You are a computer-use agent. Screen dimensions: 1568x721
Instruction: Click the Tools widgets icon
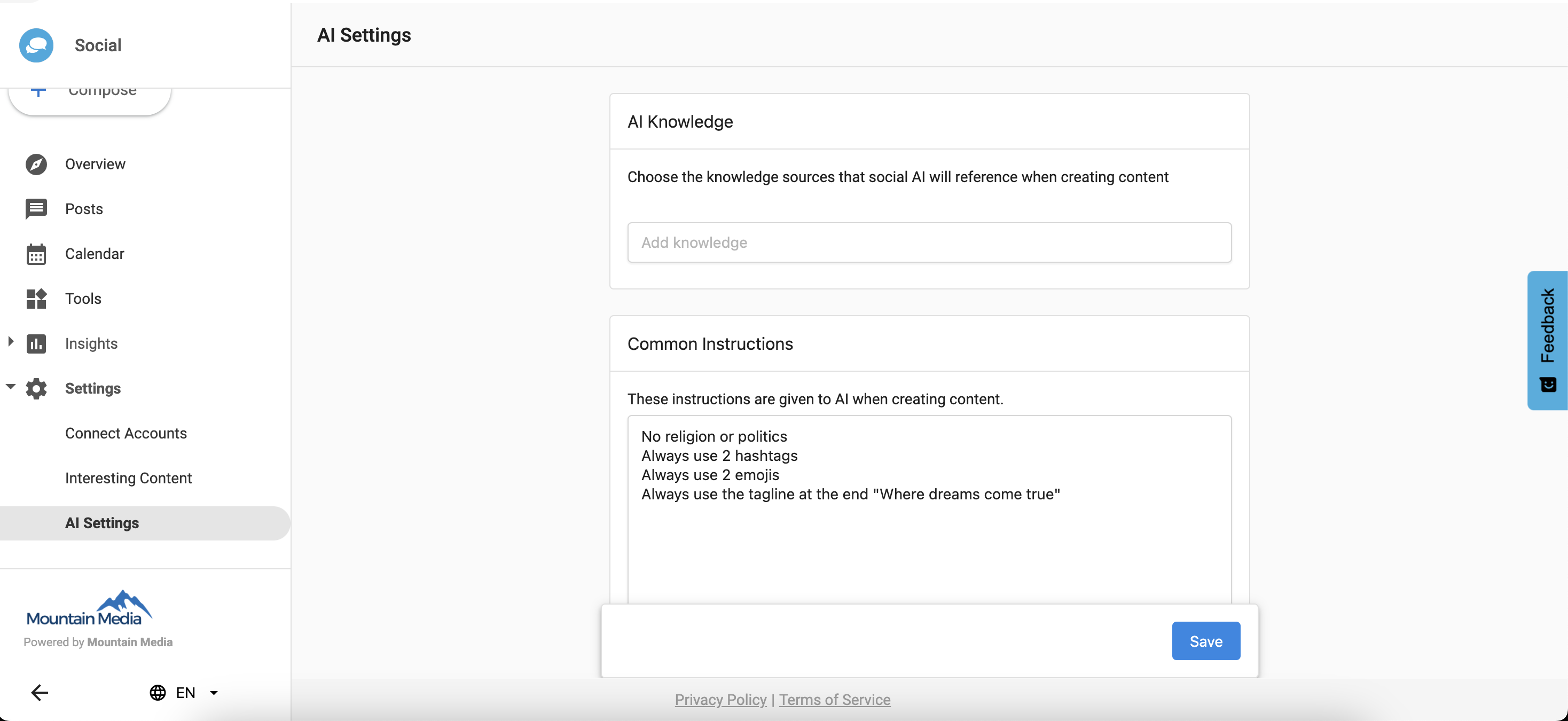coord(36,299)
